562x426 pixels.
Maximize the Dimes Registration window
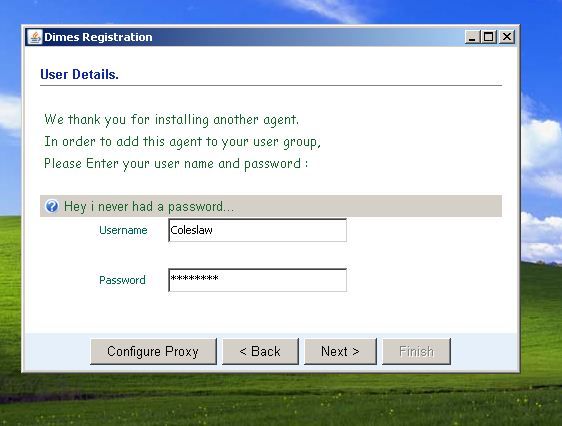(x=489, y=37)
